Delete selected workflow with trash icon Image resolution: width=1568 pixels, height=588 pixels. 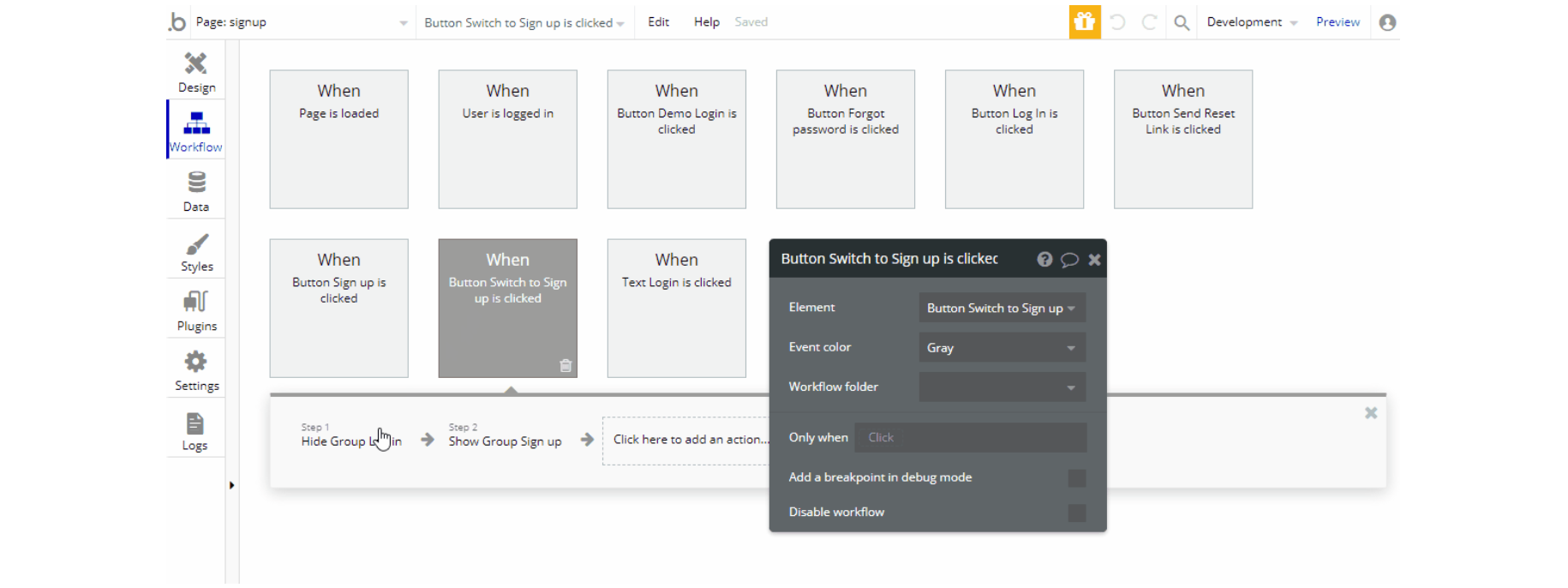pos(566,365)
